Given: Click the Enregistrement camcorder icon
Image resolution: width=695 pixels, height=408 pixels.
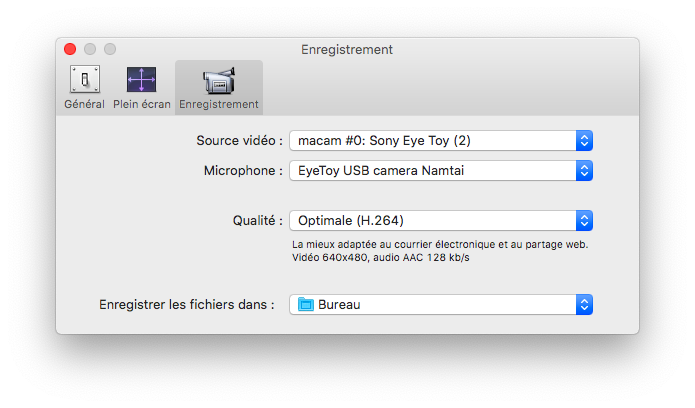Looking at the screenshot, I should coord(218,80).
